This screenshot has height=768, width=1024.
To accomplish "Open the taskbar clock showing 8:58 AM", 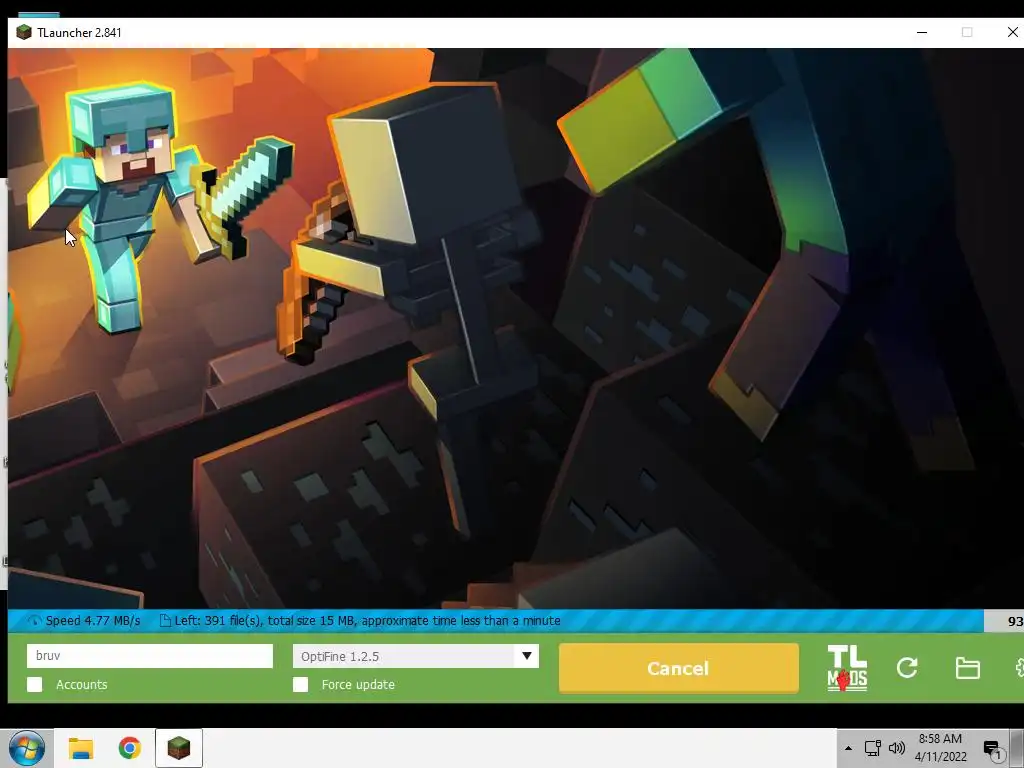I will 940,748.
